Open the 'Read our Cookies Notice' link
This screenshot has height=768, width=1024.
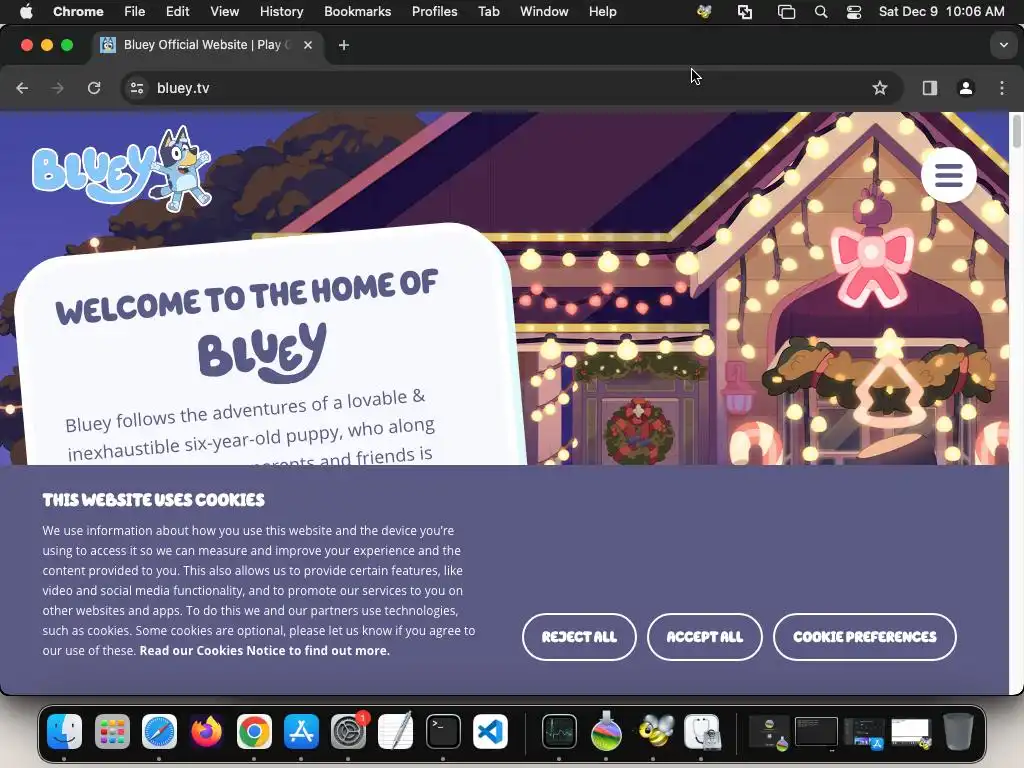pos(264,650)
